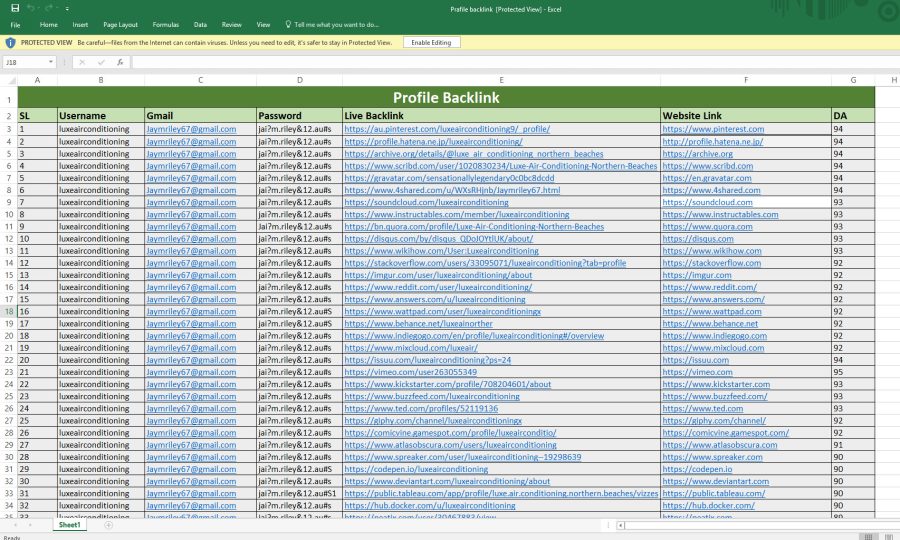The height and width of the screenshot is (540, 900).
Task: Select column G header
Action: click(854, 80)
